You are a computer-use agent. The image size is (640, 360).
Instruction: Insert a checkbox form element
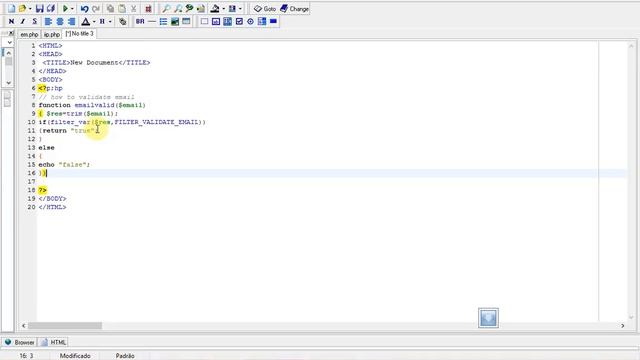(239, 21)
